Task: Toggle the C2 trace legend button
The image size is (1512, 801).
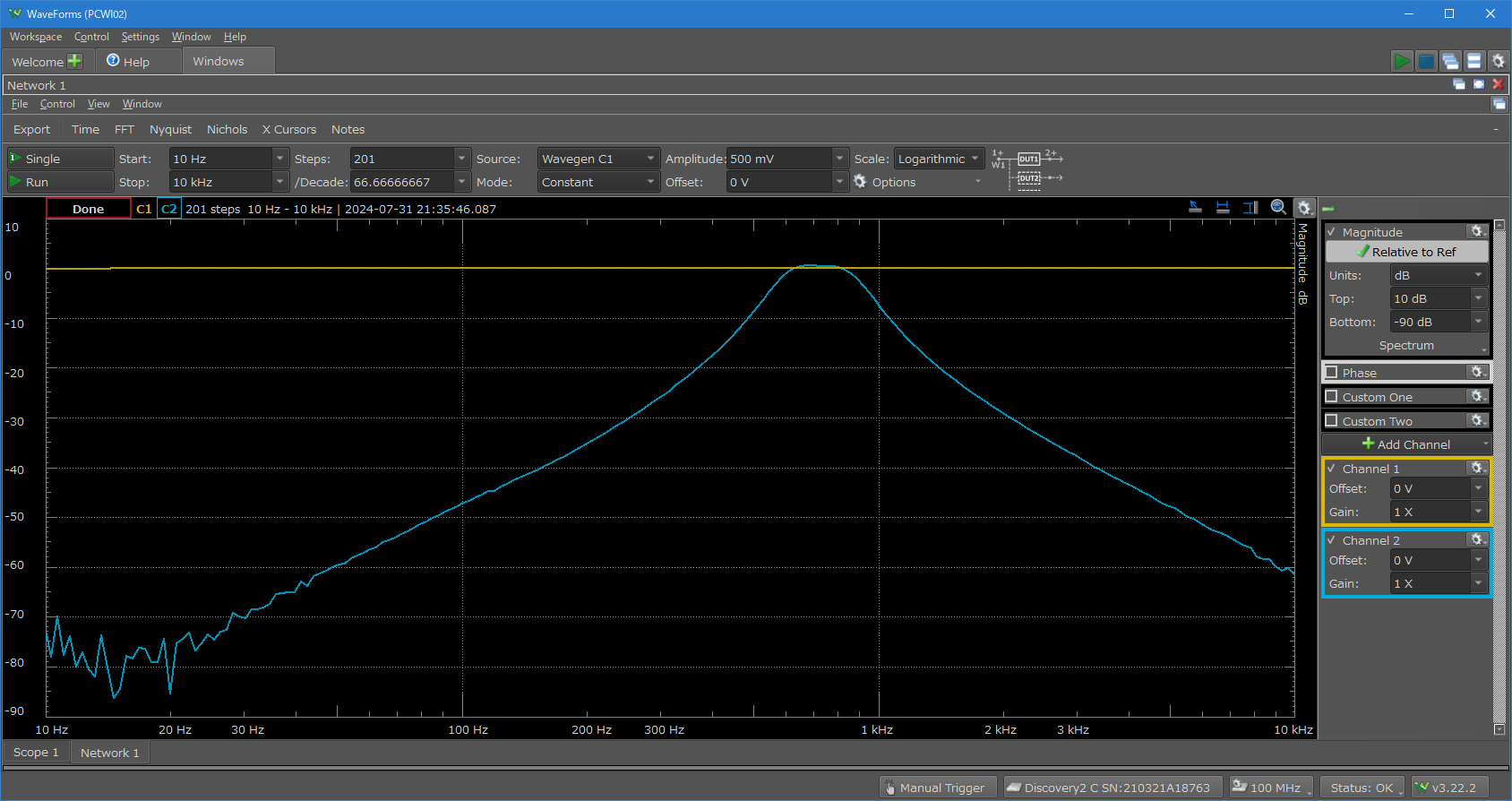Action: tap(169, 209)
